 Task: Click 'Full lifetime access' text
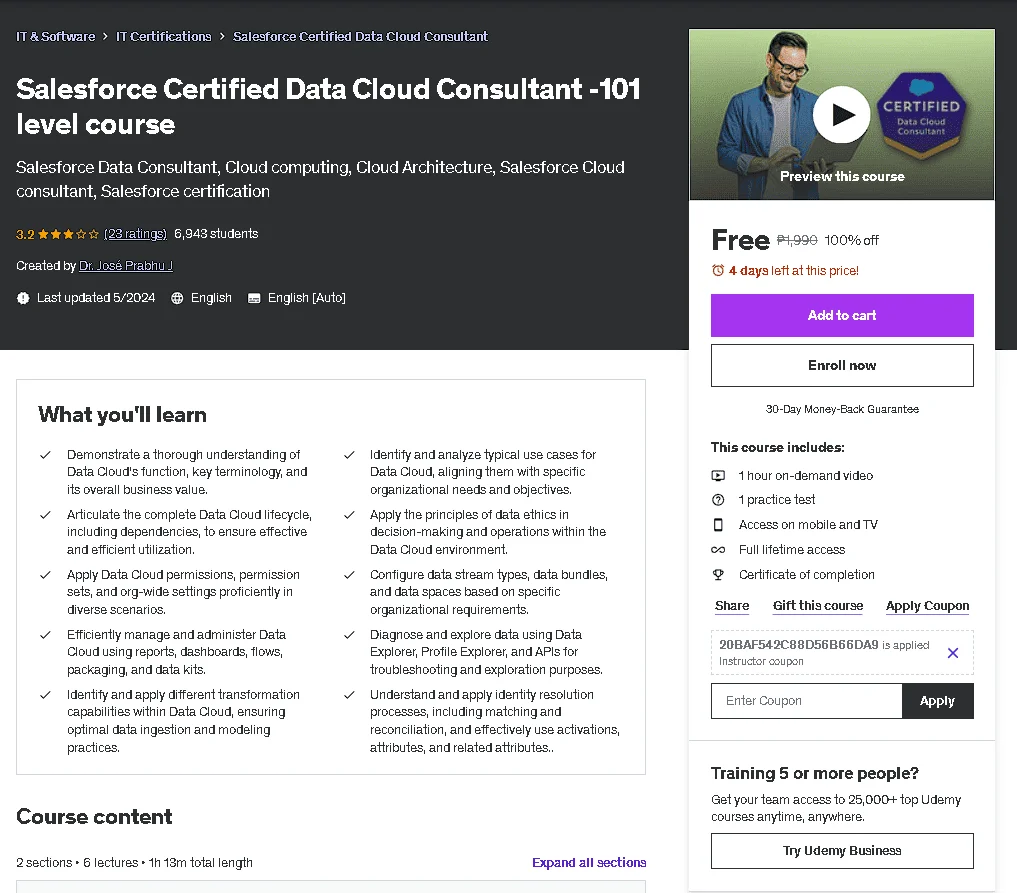(792, 549)
